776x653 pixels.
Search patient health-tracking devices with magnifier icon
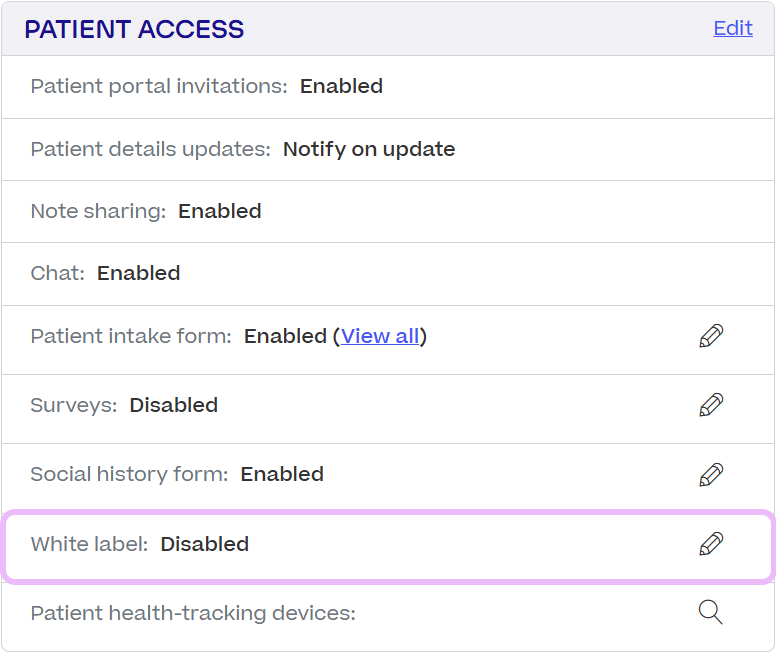click(x=711, y=612)
